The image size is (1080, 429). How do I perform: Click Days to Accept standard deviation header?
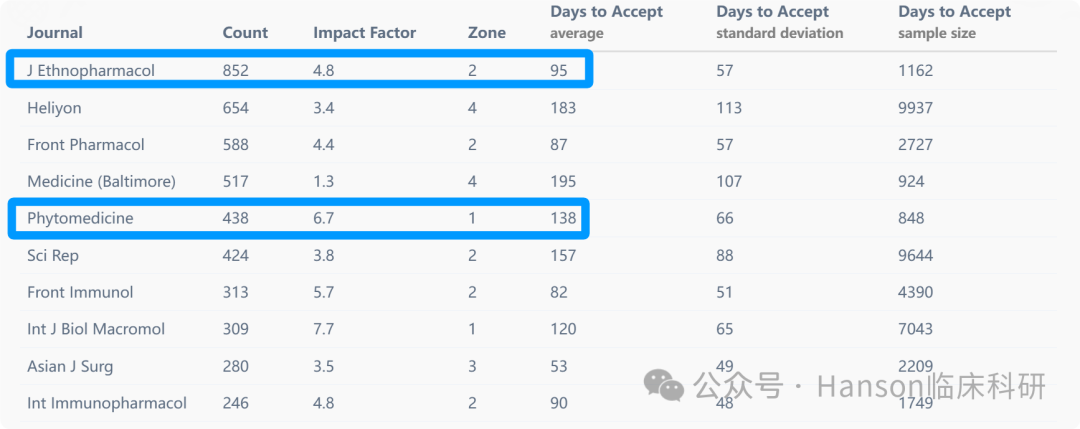click(779, 21)
